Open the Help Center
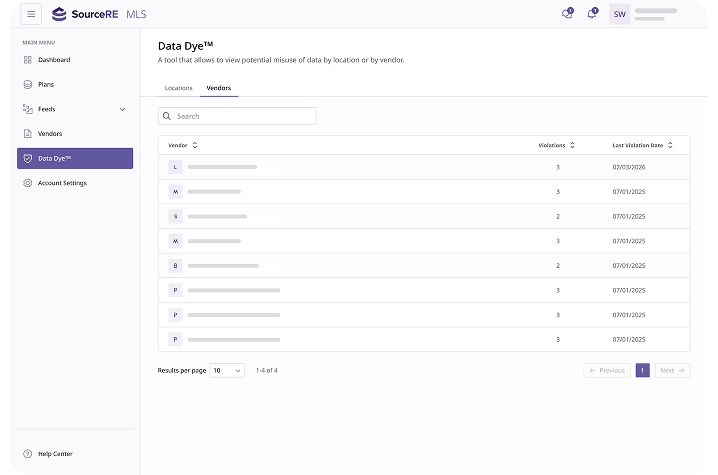Screen dimensions: 718x475 click(54, 454)
